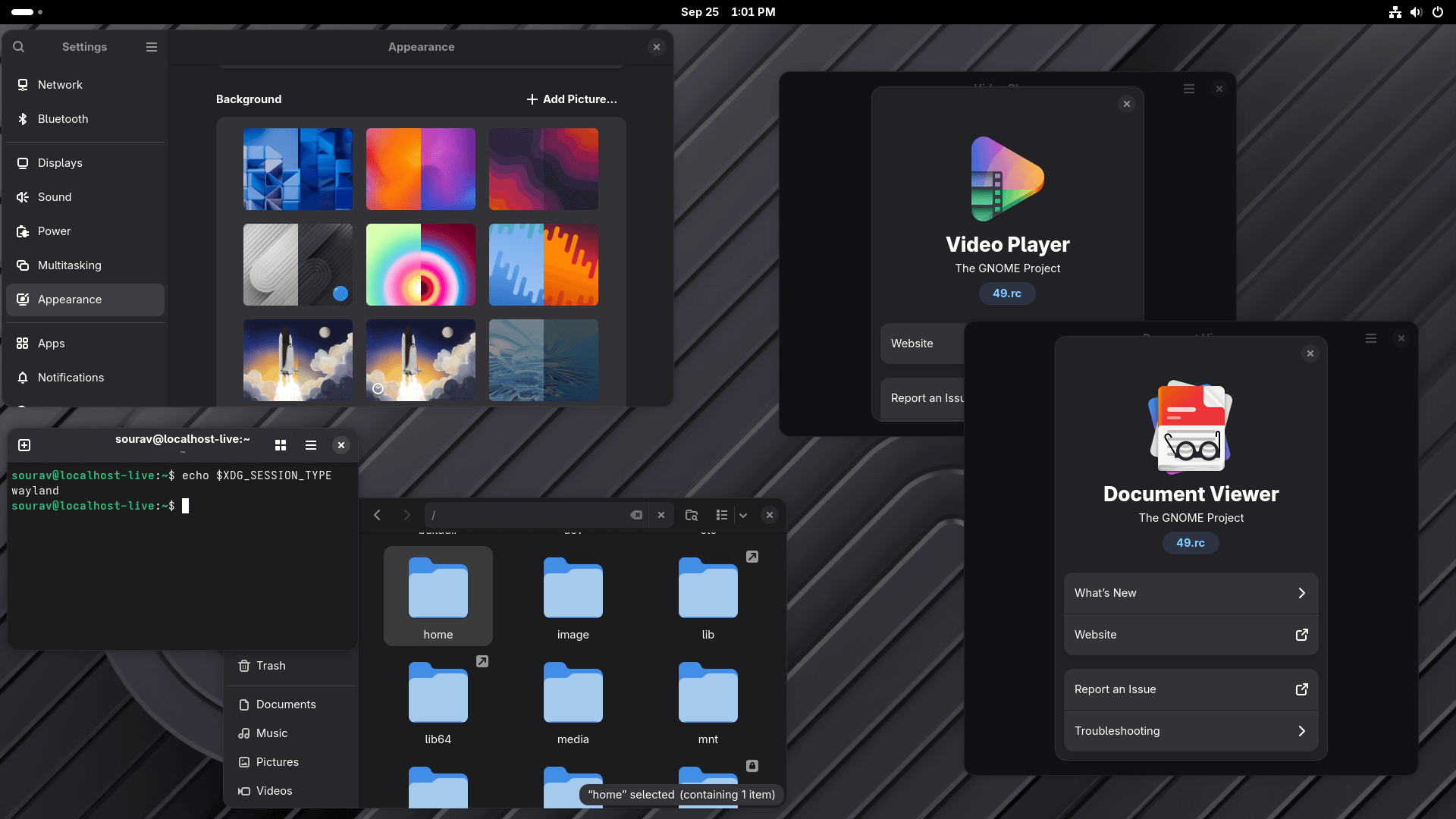Open search in Settings sidebar
Viewport: 1456px width, 819px height.
point(19,46)
